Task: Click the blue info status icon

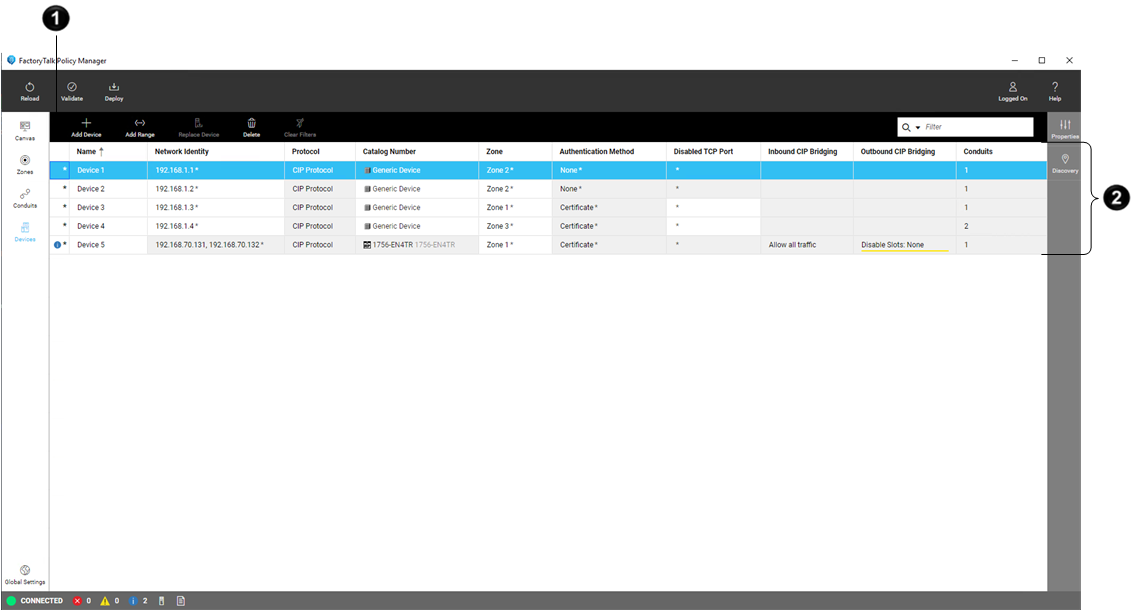Action: [x=134, y=601]
